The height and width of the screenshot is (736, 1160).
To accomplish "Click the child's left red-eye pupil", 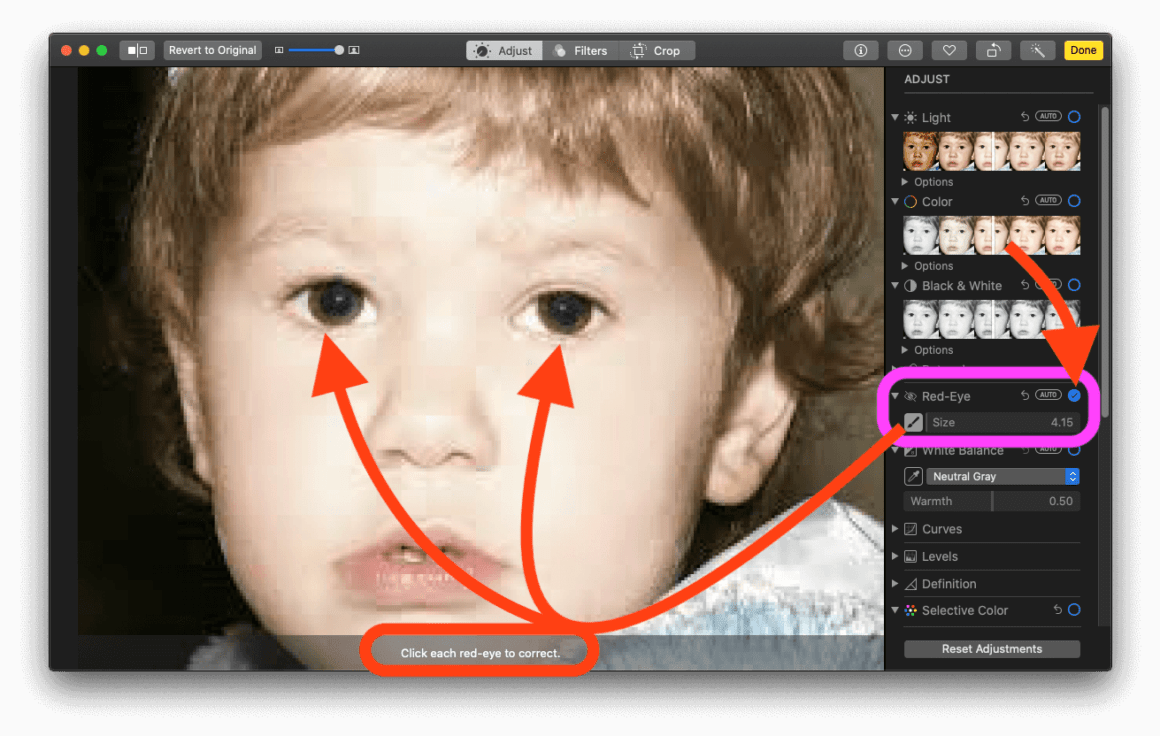I will tap(339, 300).
